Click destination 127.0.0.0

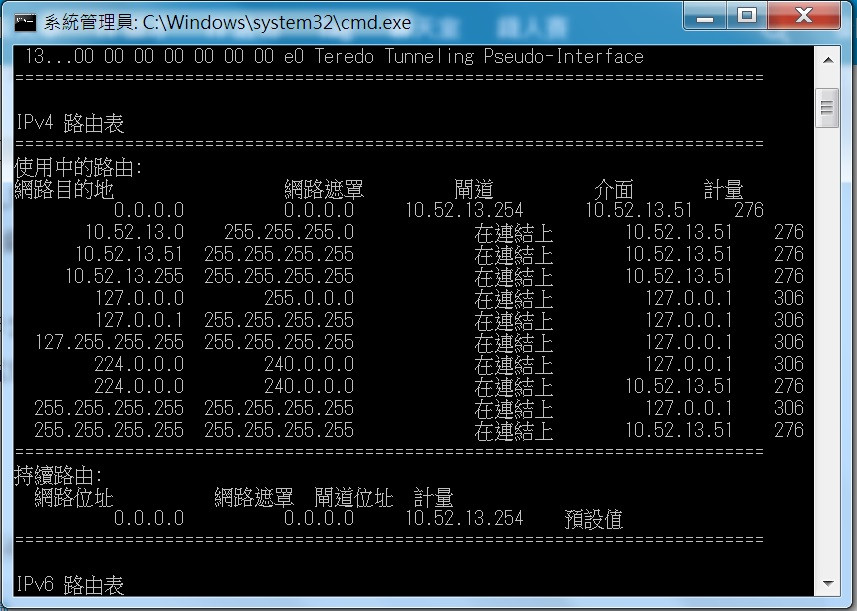click(x=139, y=298)
